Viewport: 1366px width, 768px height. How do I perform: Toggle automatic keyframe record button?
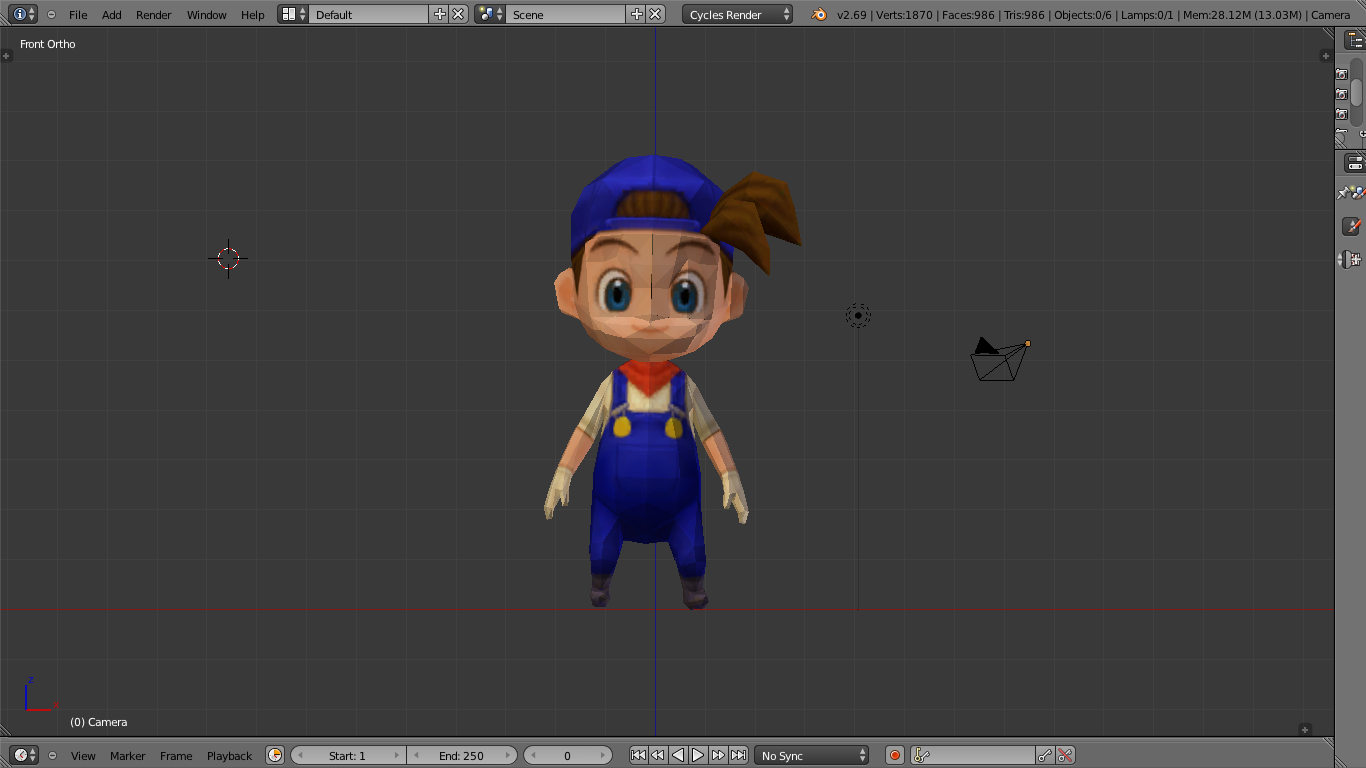point(895,755)
